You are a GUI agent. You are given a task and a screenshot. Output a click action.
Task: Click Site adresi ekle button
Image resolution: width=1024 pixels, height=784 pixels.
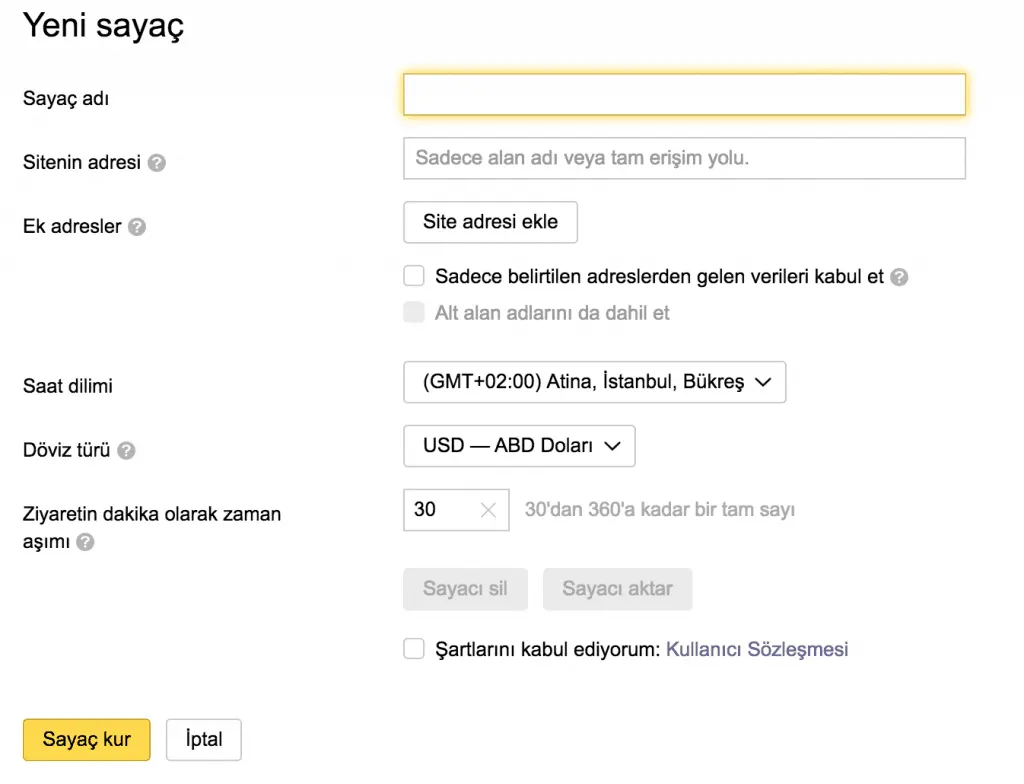(x=490, y=222)
